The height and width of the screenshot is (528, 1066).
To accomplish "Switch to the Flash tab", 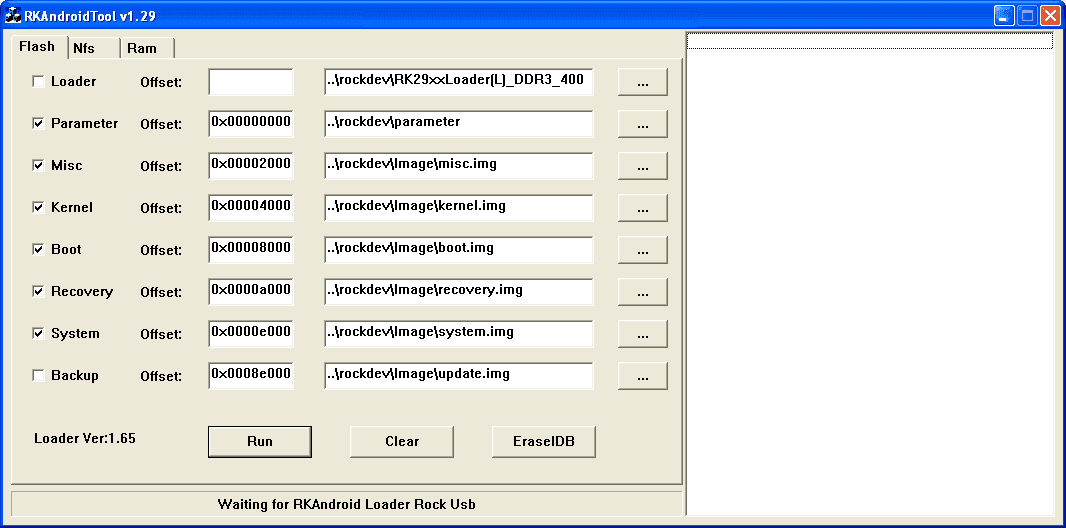I will [x=37, y=47].
